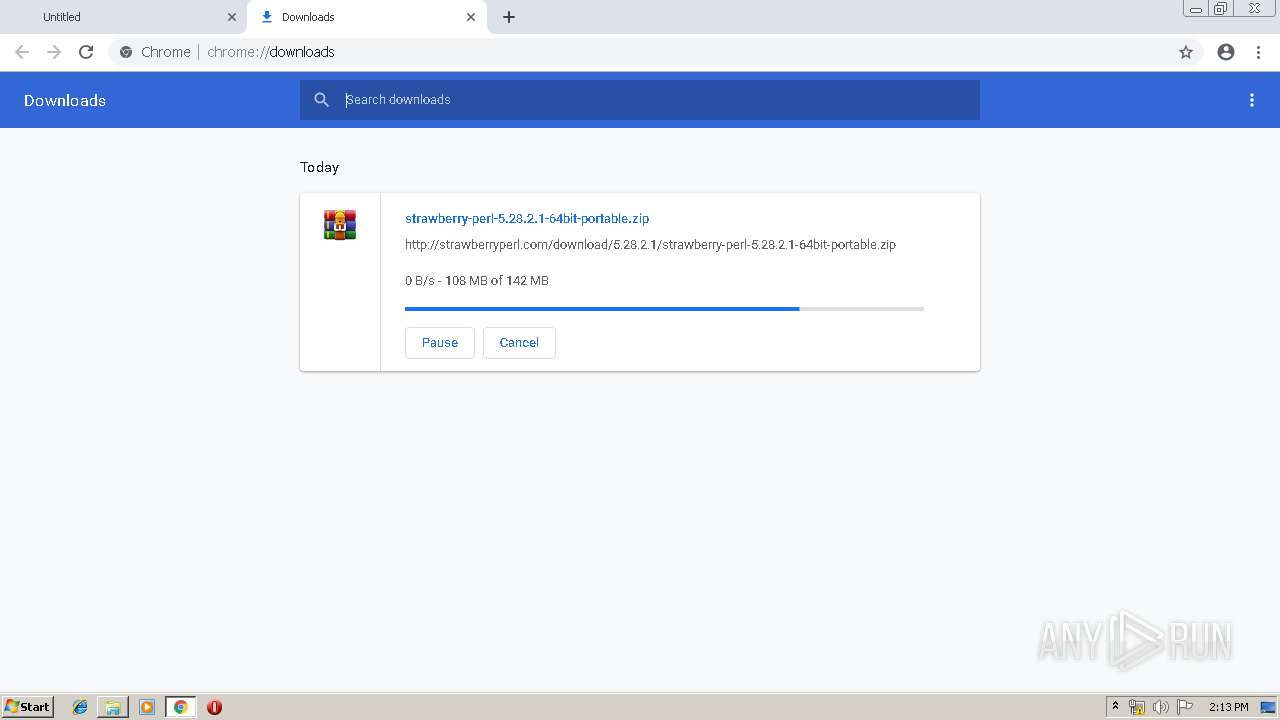This screenshot has height=720, width=1280.
Task: Switch to the Downloads tab
Action: 366,17
